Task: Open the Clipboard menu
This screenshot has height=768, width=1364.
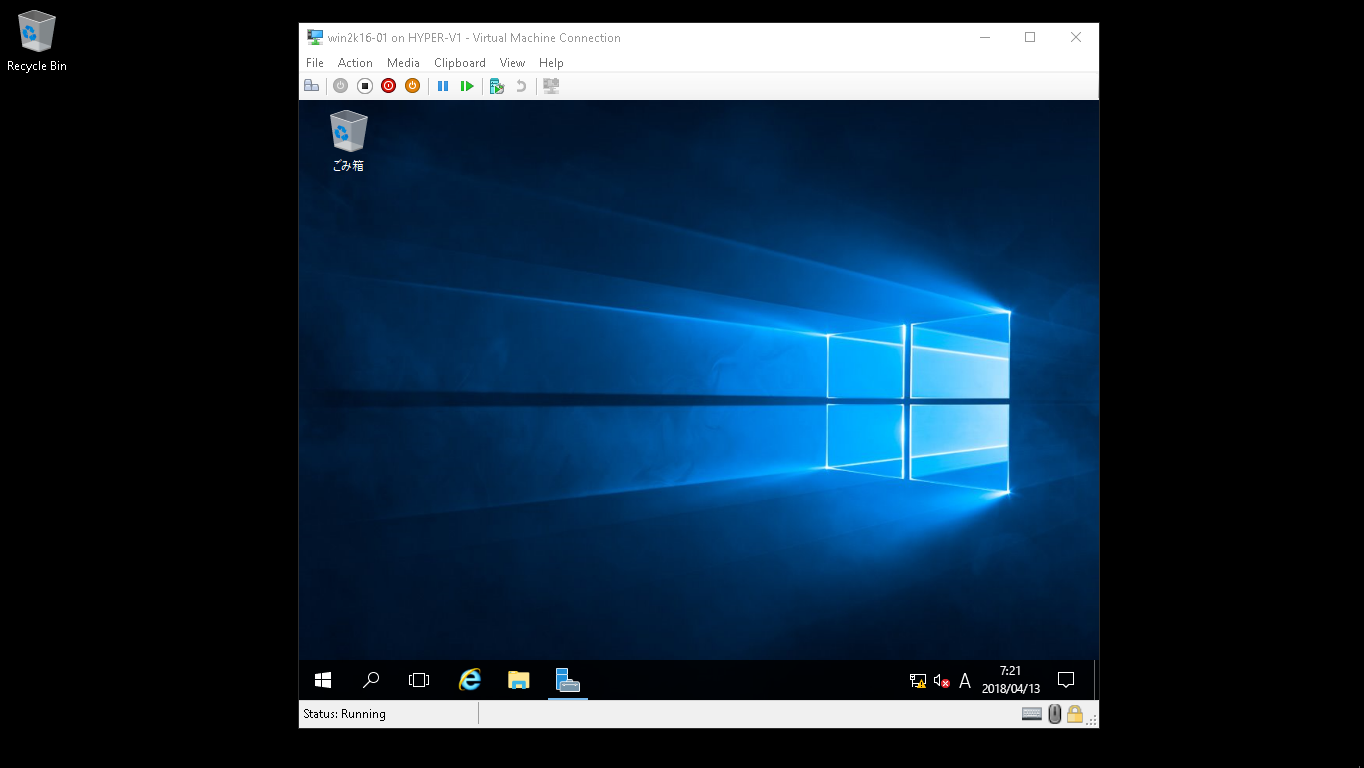Action: click(x=460, y=62)
